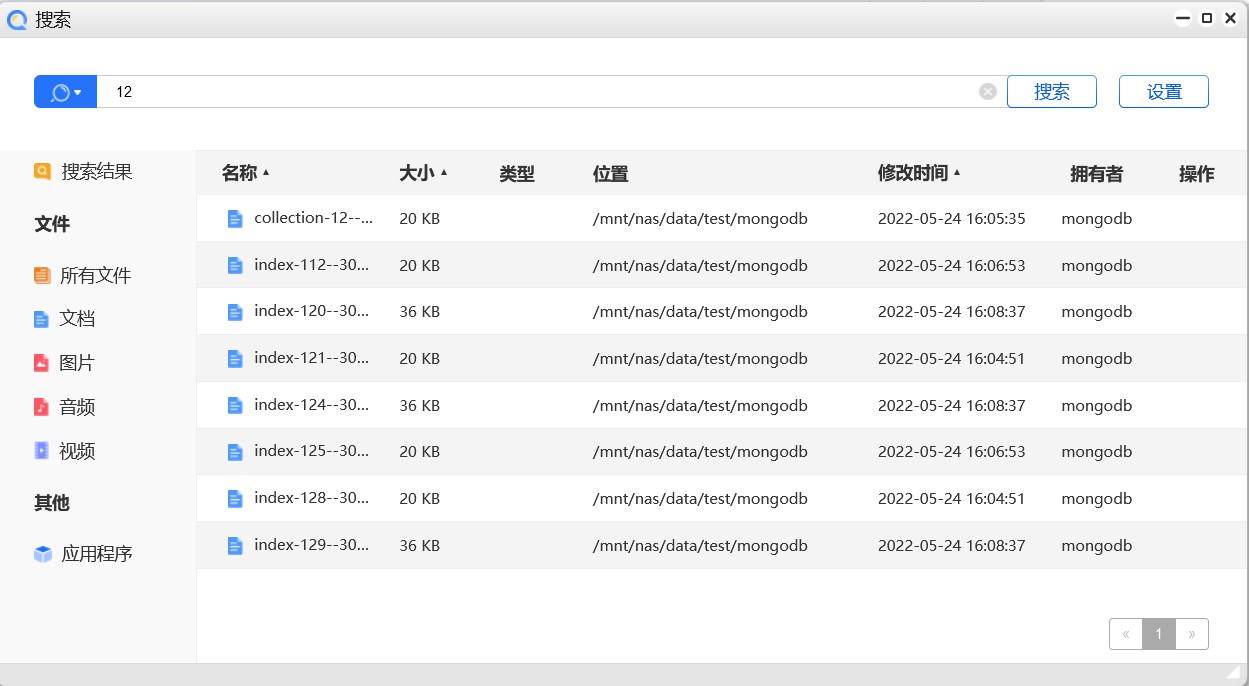This screenshot has height=686, width=1249.
Task: Switch to the 类型 column header
Action: pyautogui.click(x=517, y=172)
